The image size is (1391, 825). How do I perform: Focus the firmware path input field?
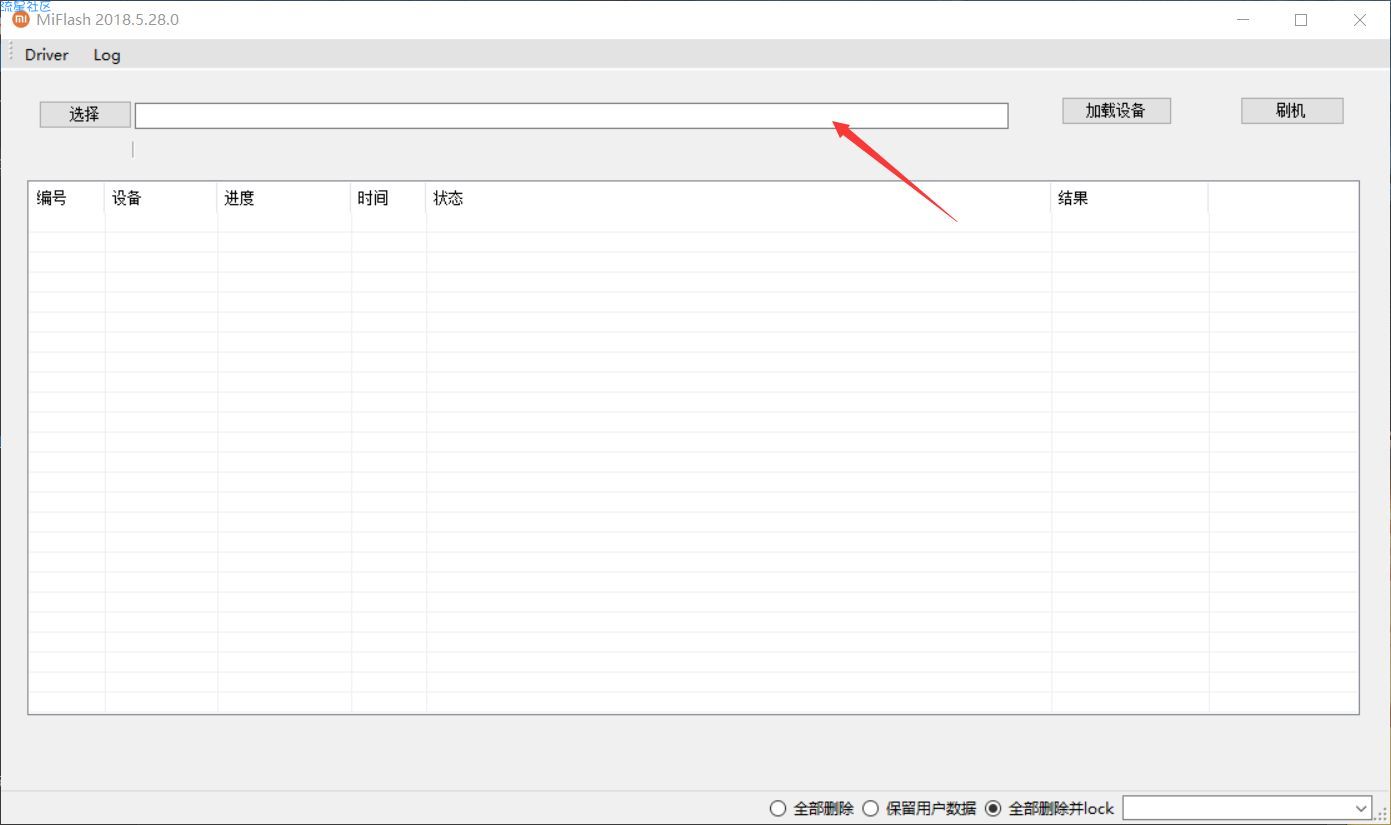571,116
